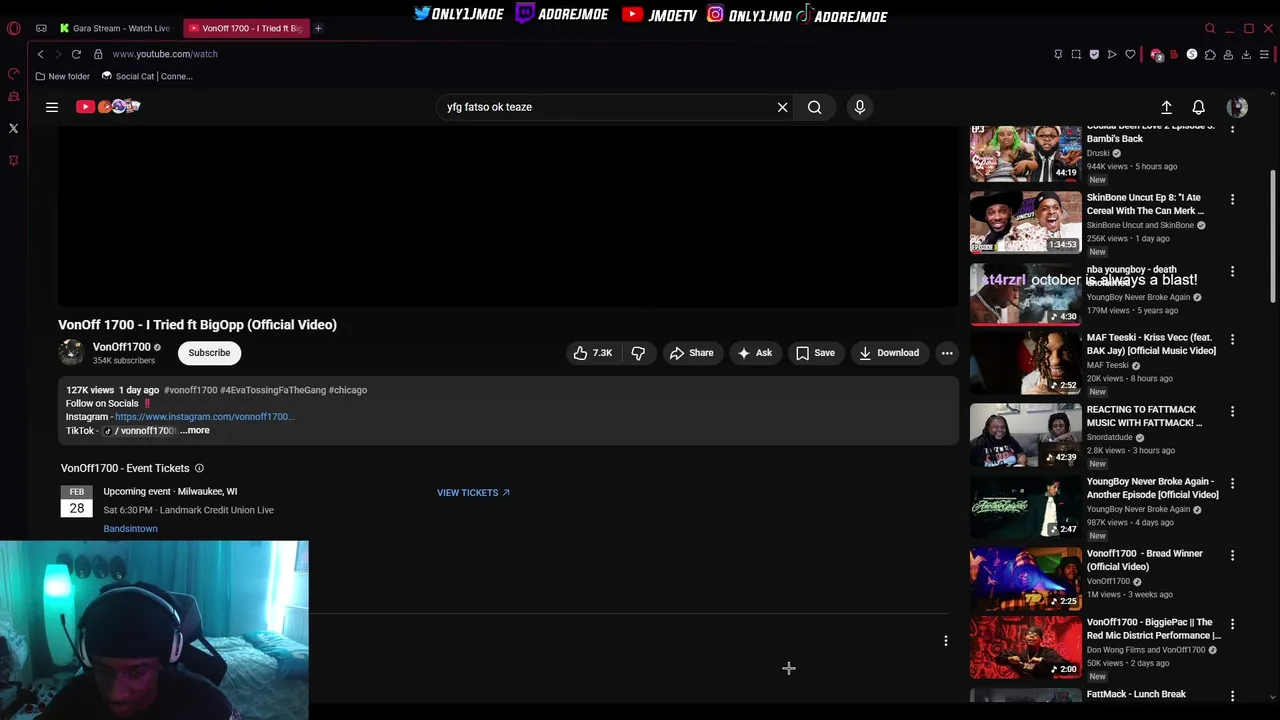Viewport: 1280px width, 720px height.
Task: Dislike the video with thumbs down
Action: (638, 353)
